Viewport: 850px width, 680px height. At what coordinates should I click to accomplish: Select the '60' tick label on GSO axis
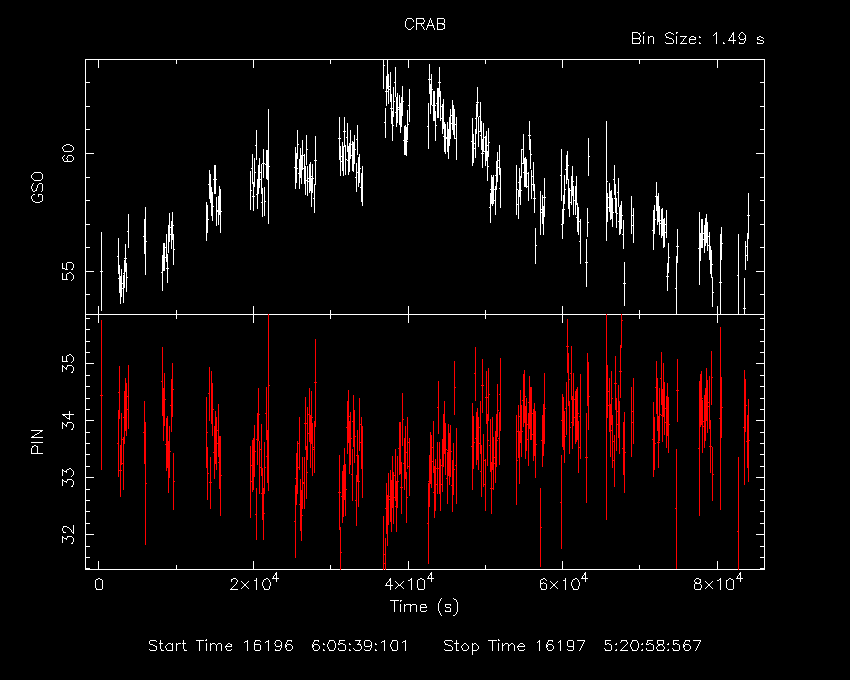point(68,153)
